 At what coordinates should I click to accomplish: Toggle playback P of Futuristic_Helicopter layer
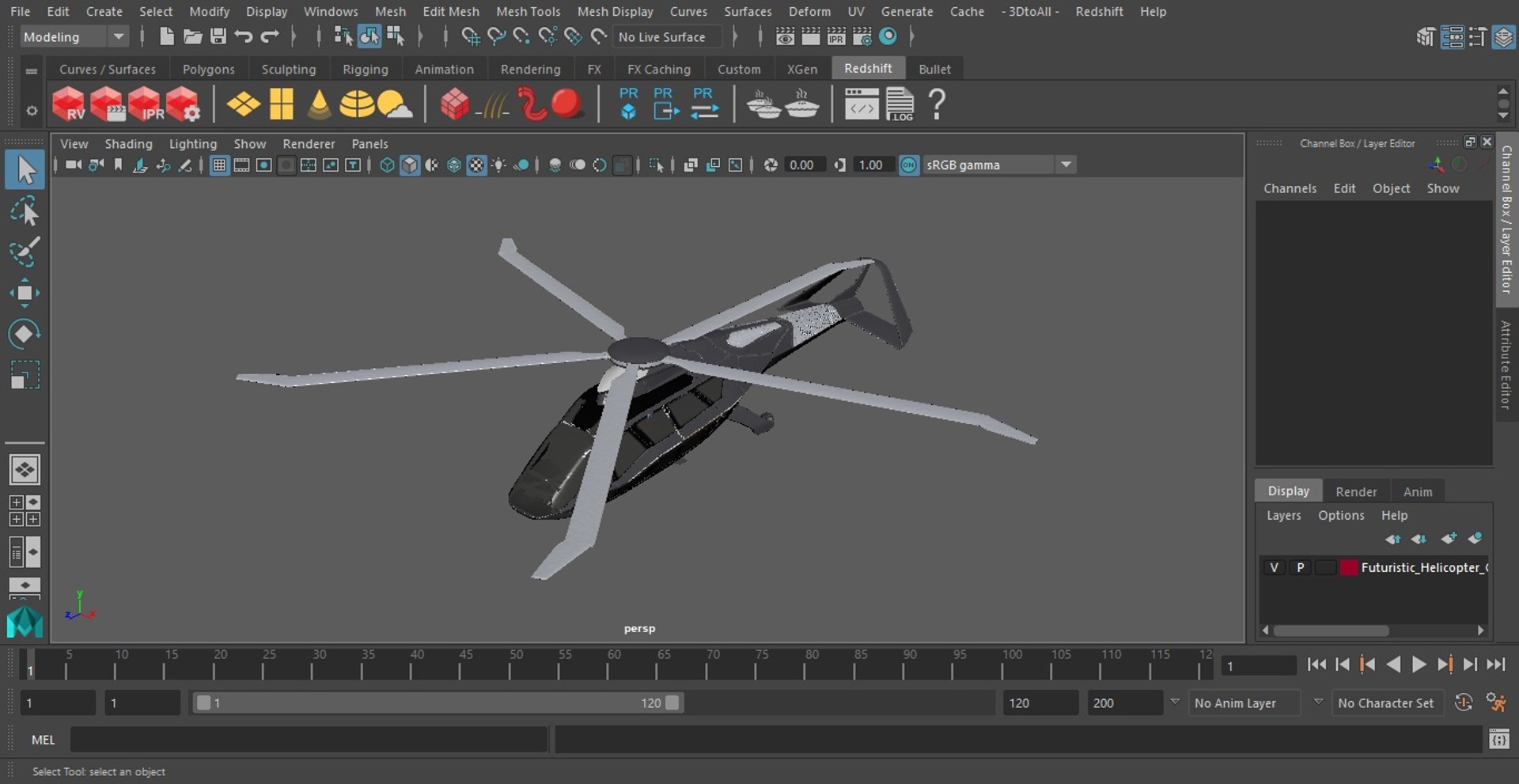(x=1300, y=567)
